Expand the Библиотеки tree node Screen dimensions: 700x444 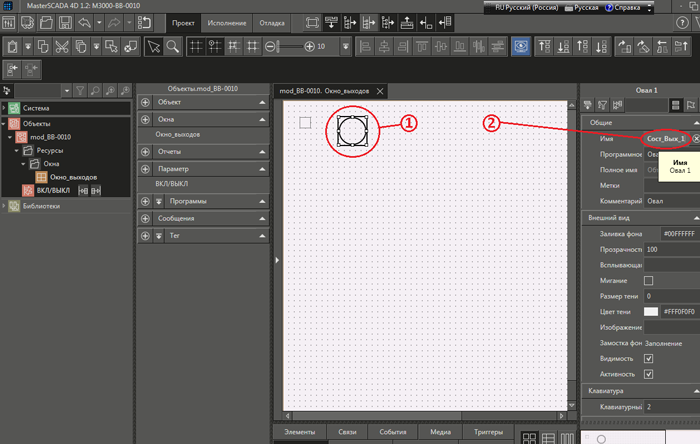coord(4,206)
